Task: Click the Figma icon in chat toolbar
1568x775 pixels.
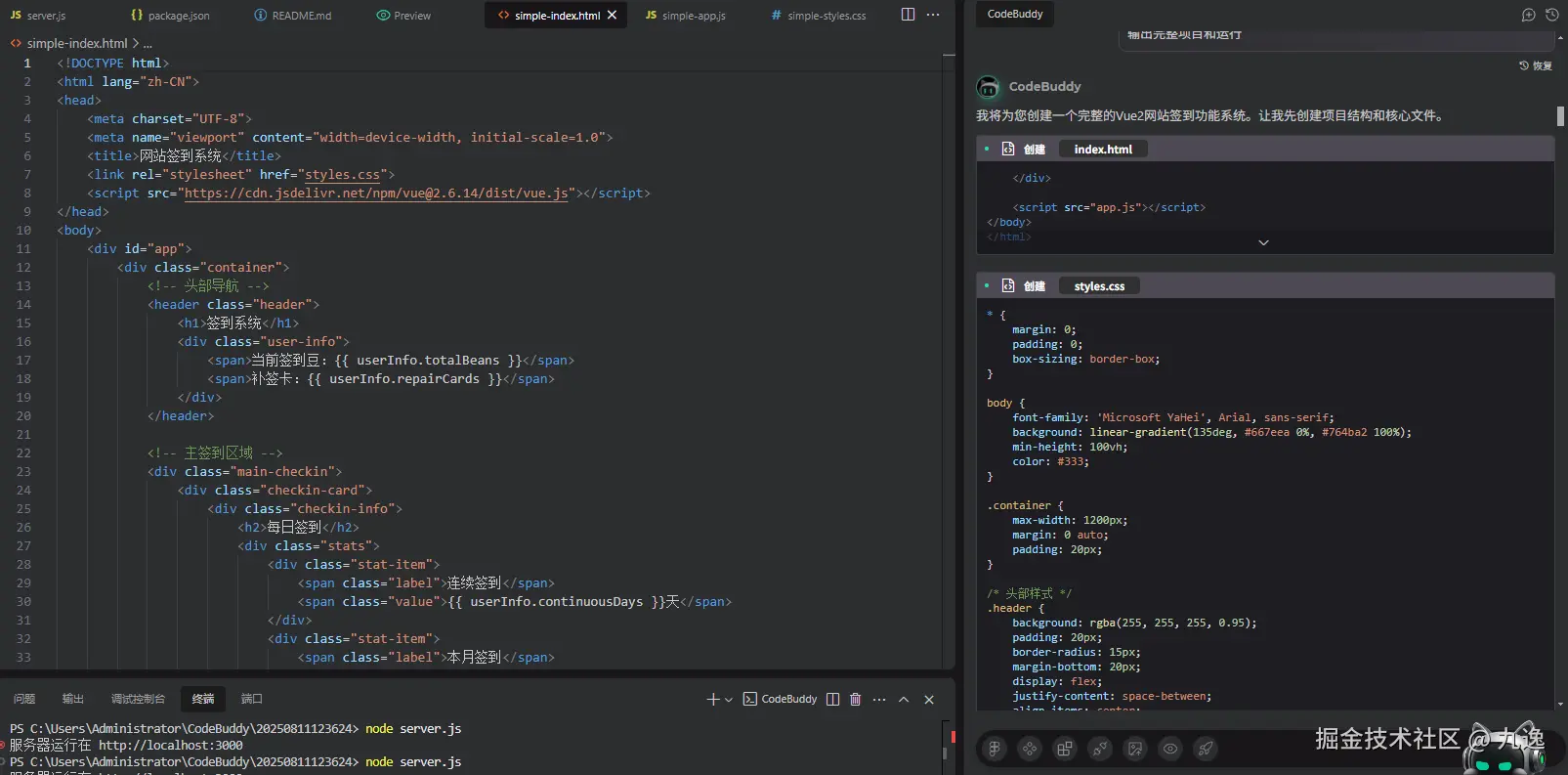Action: click(x=995, y=749)
